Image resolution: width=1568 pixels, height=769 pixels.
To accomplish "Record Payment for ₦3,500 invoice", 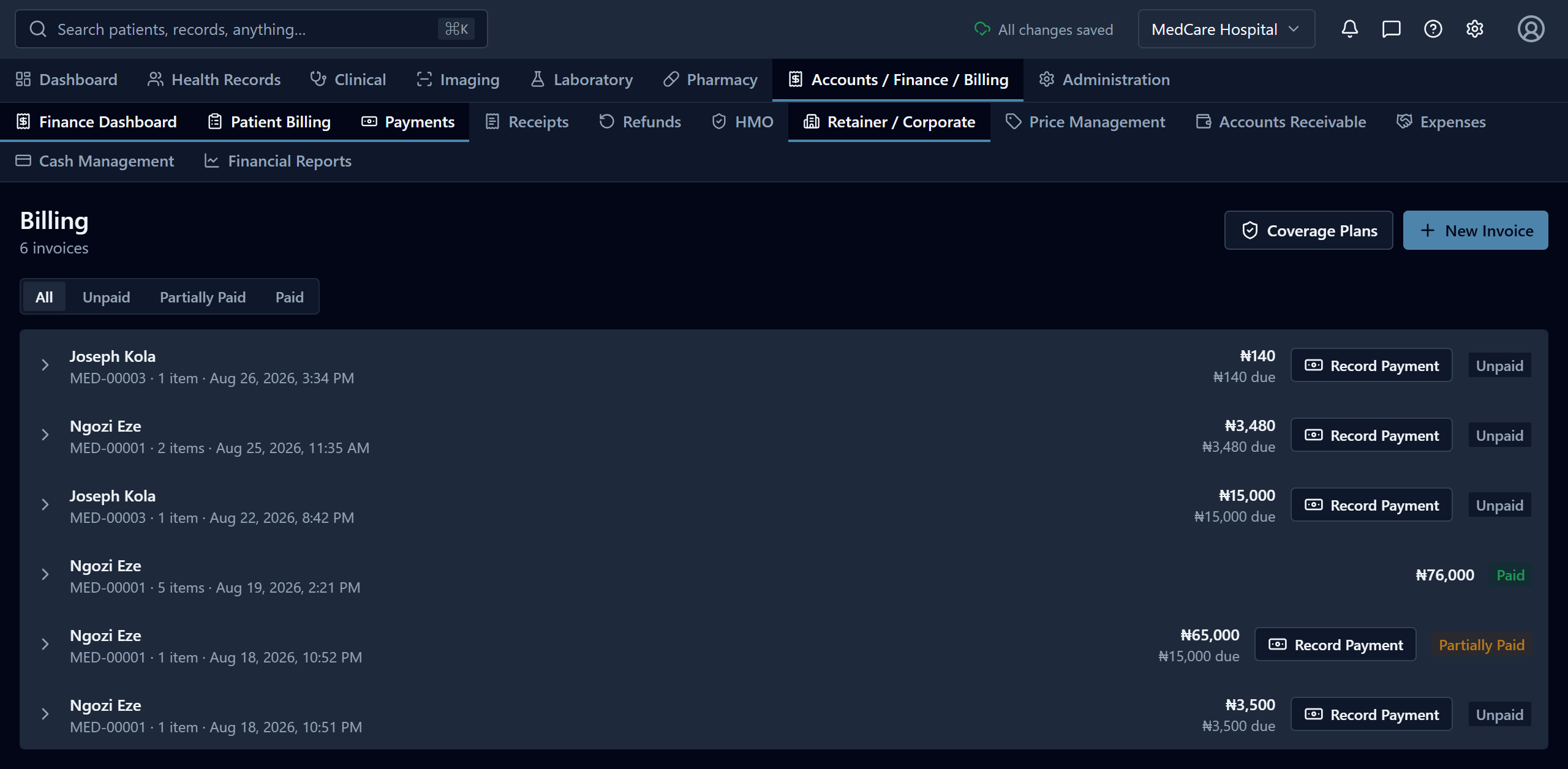I will pyautogui.click(x=1371, y=715).
